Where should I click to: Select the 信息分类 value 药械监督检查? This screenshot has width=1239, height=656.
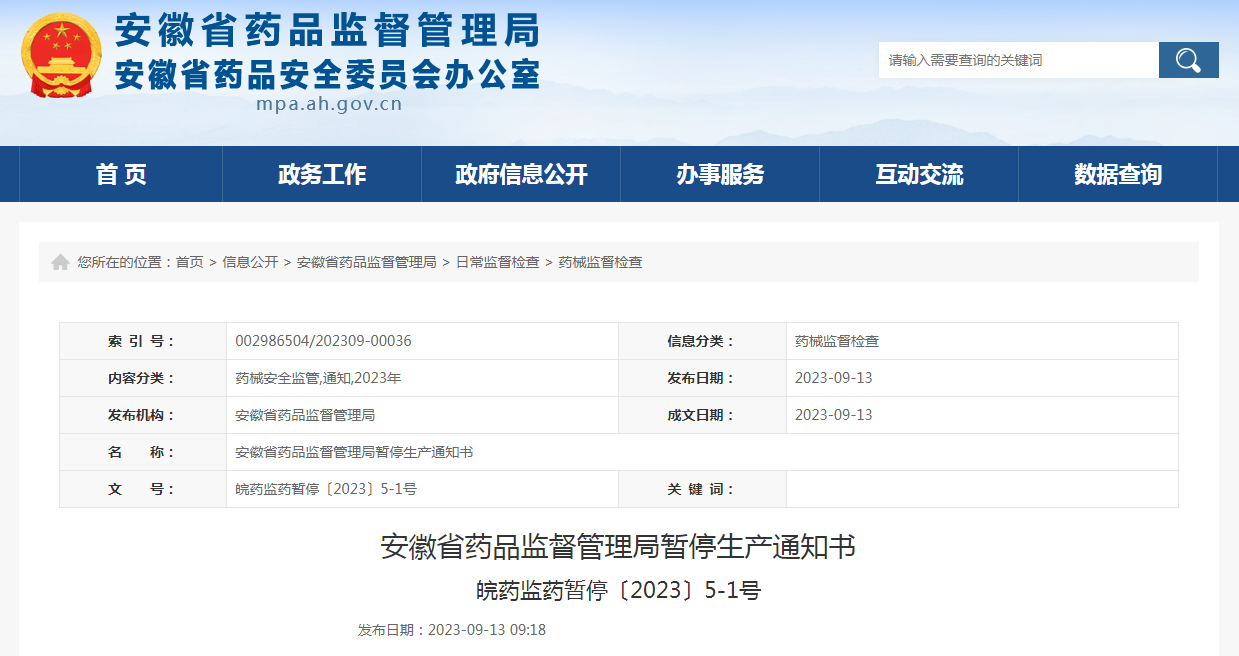click(837, 341)
